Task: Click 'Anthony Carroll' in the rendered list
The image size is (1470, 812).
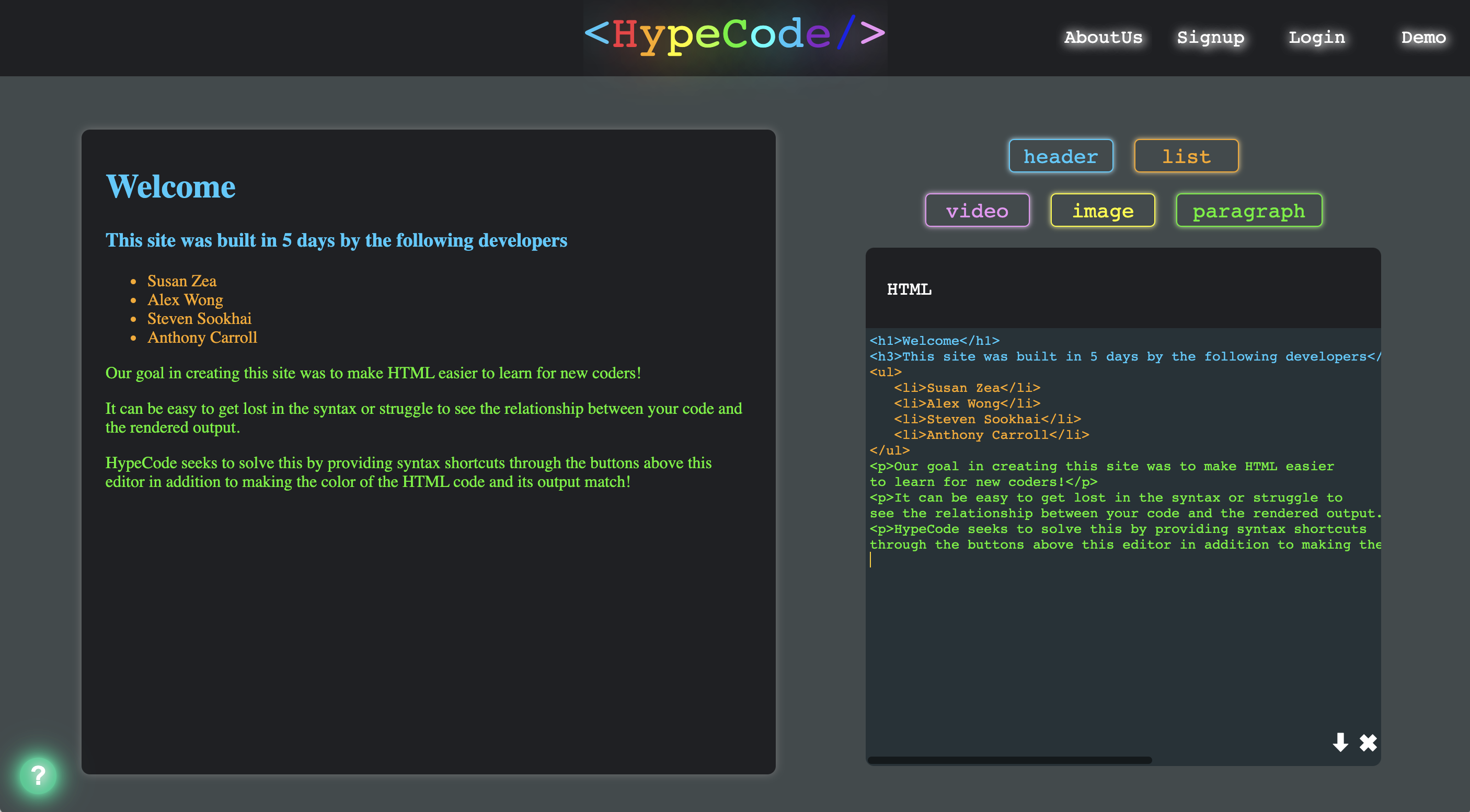Action: tap(202, 337)
